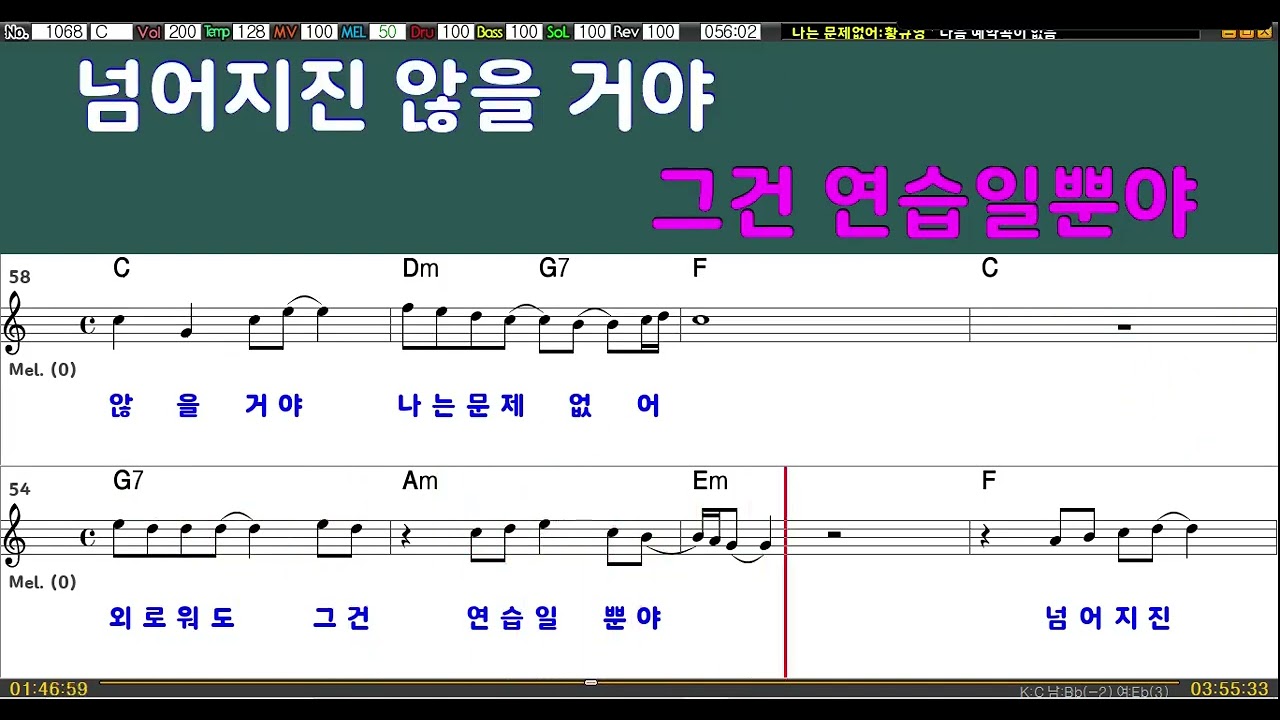
Task: Click the key field showing C
Action: 111,32
